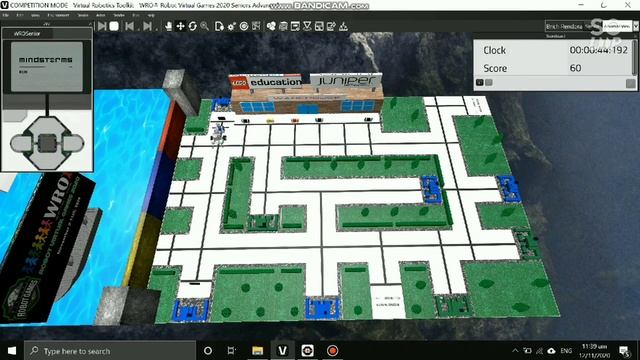The width and height of the screenshot is (640, 360).
Task: Select the four-arrow move tool
Action: [180, 26]
